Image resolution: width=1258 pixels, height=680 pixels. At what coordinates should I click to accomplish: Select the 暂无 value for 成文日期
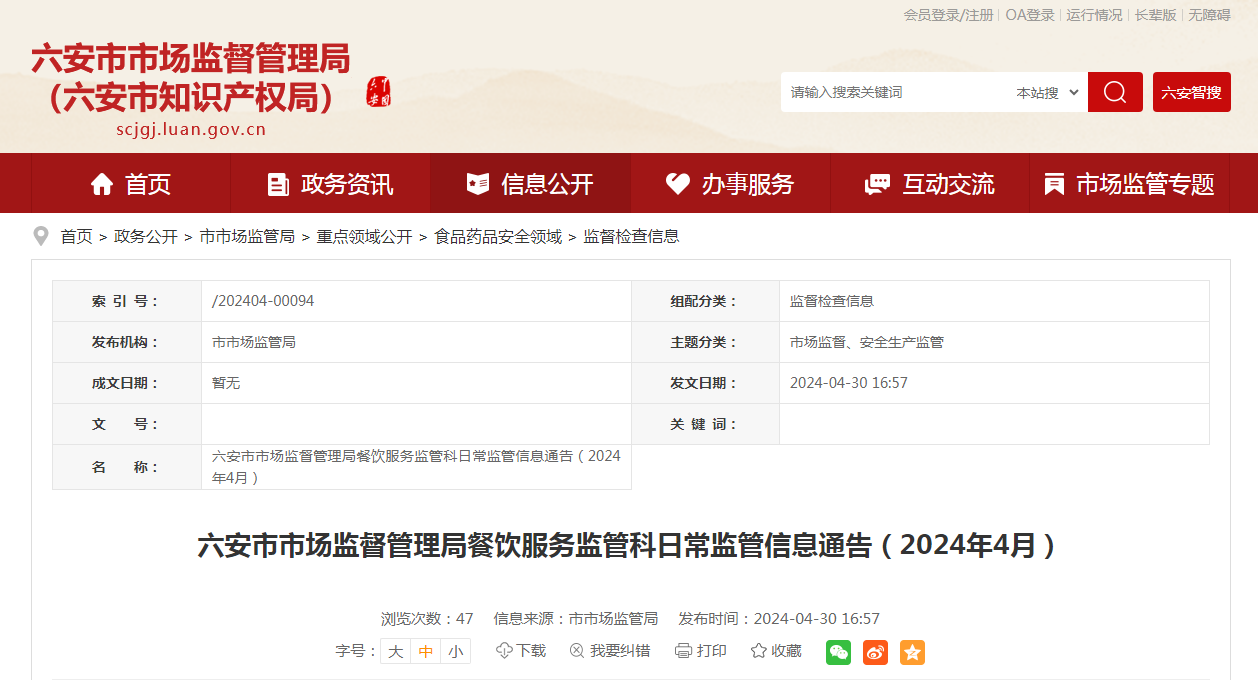[x=226, y=383]
